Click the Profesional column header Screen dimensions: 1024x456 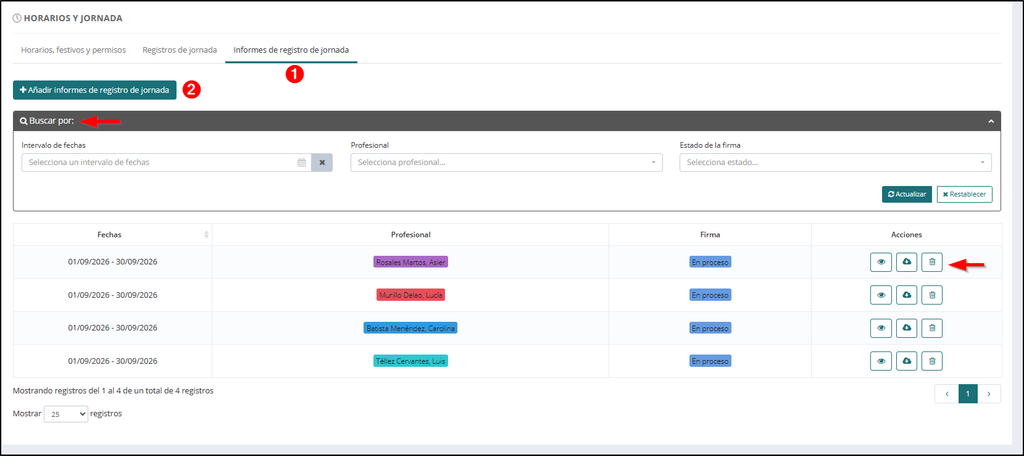coord(410,235)
